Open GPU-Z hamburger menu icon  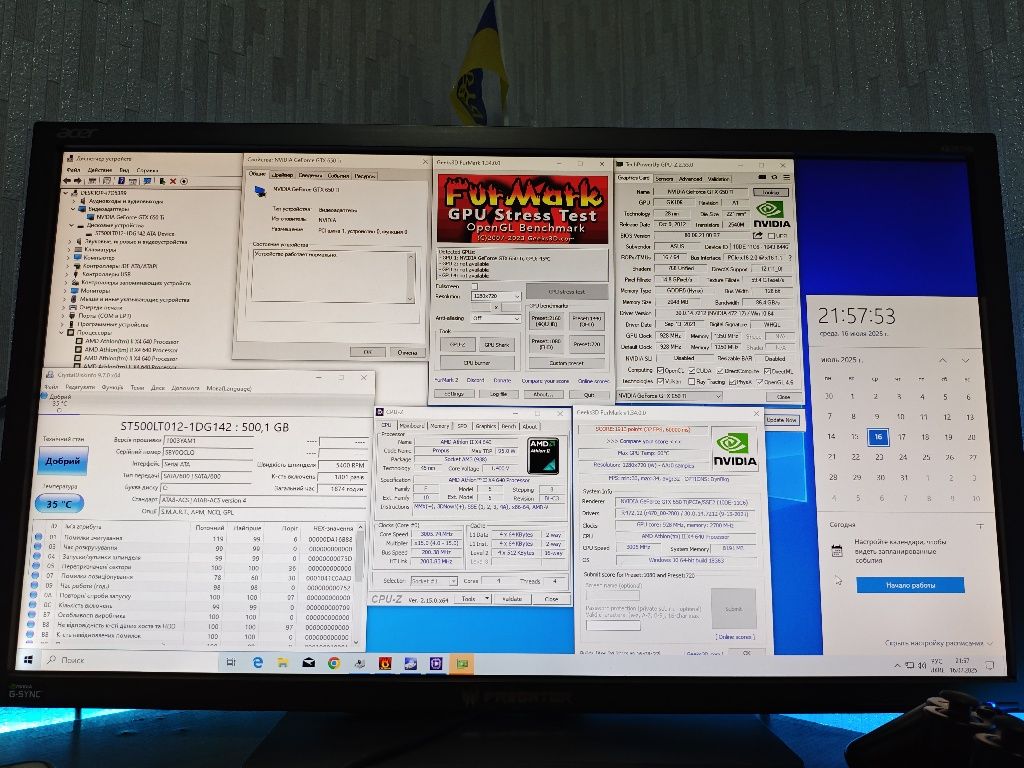pyautogui.click(x=786, y=177)
